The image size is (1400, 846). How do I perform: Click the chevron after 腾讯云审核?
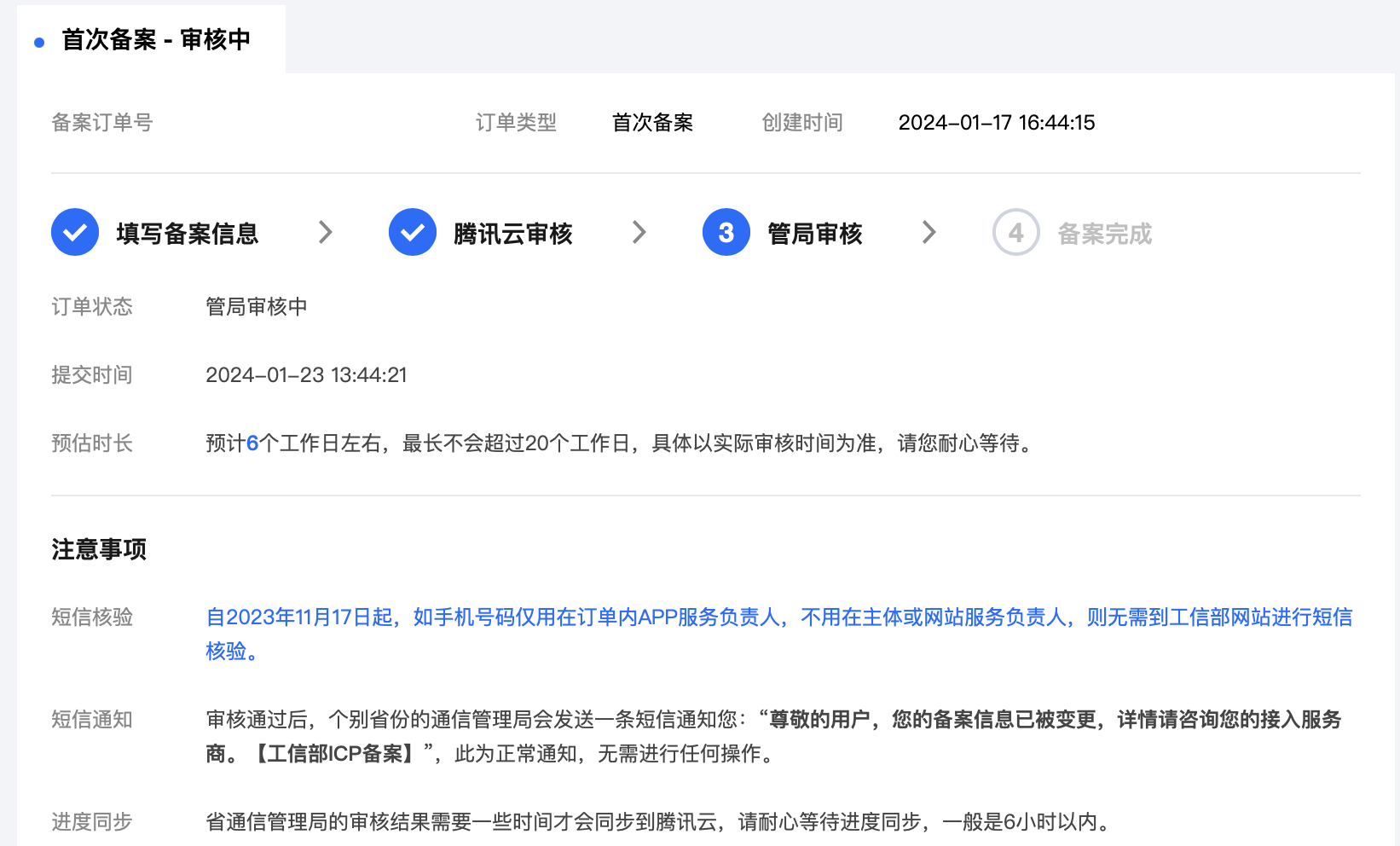click(x=639, y=232)
